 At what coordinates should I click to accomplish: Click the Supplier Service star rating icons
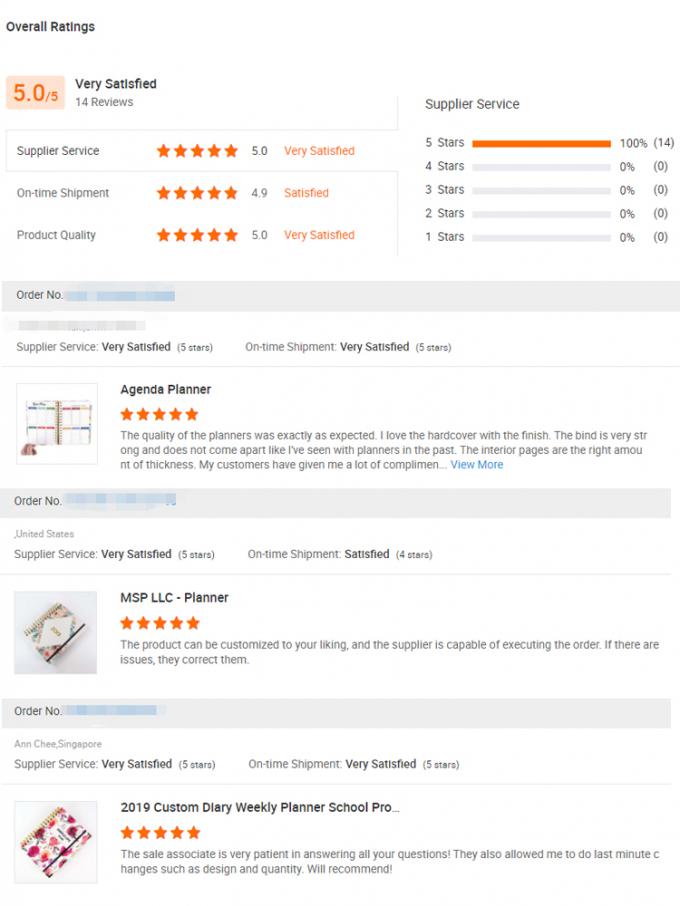(x=197, y=151)
